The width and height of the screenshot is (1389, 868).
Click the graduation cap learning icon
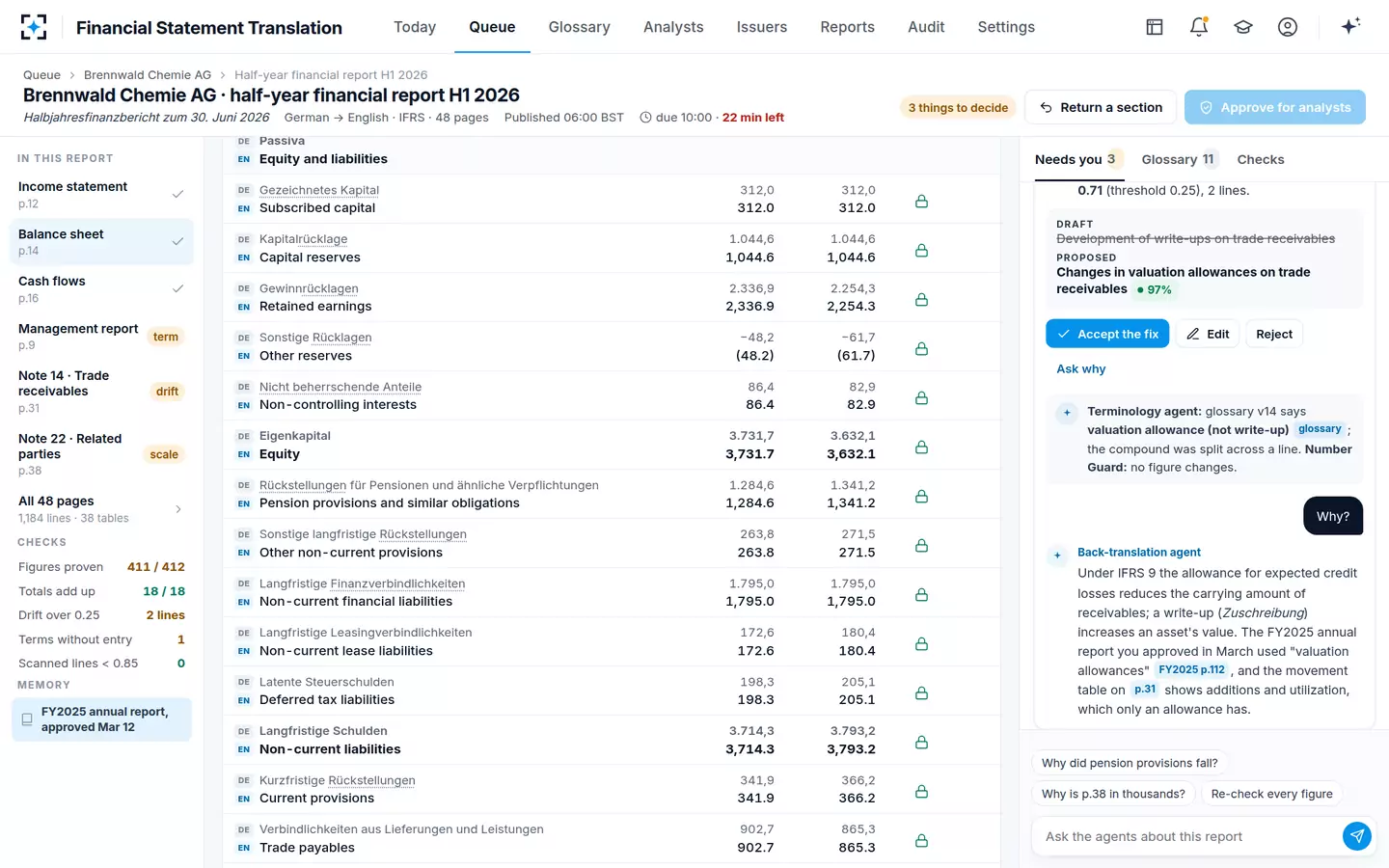[1243, 27]
